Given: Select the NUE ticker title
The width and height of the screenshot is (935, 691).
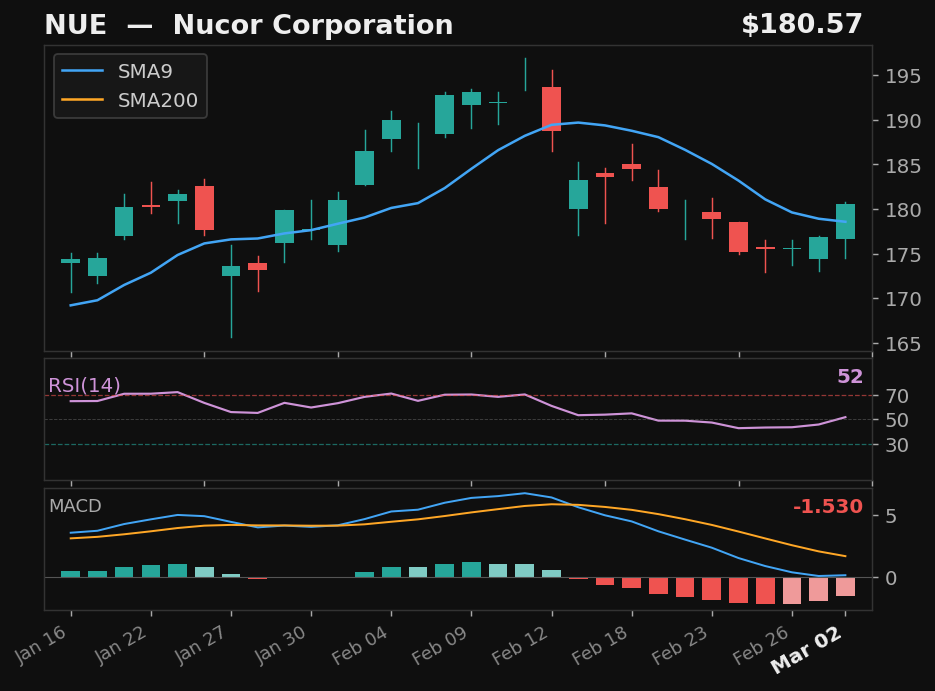Looking at the screenshot, I should (76, 24).
